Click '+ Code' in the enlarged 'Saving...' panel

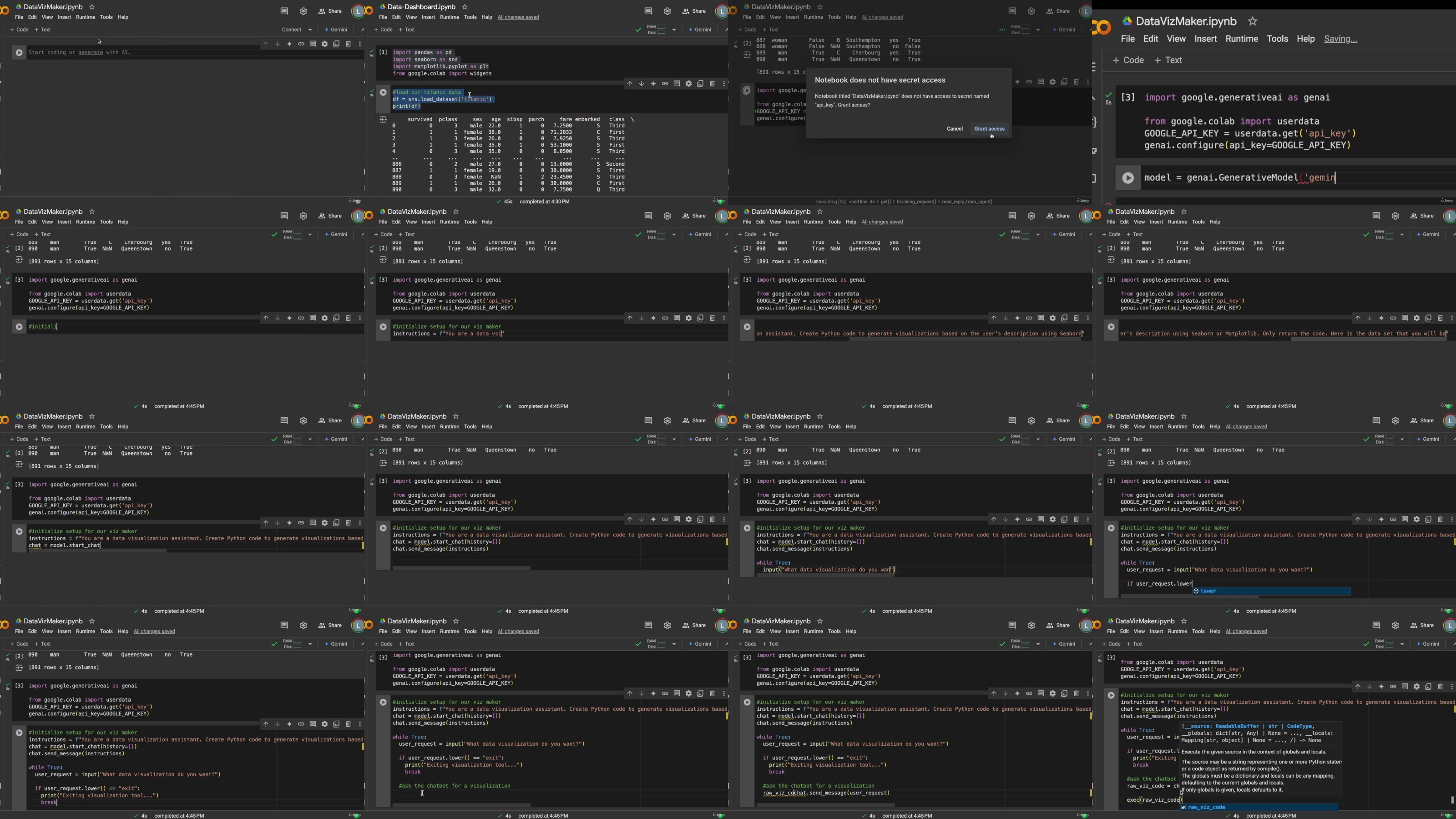pyautogui.click(x=1128, y=60)
